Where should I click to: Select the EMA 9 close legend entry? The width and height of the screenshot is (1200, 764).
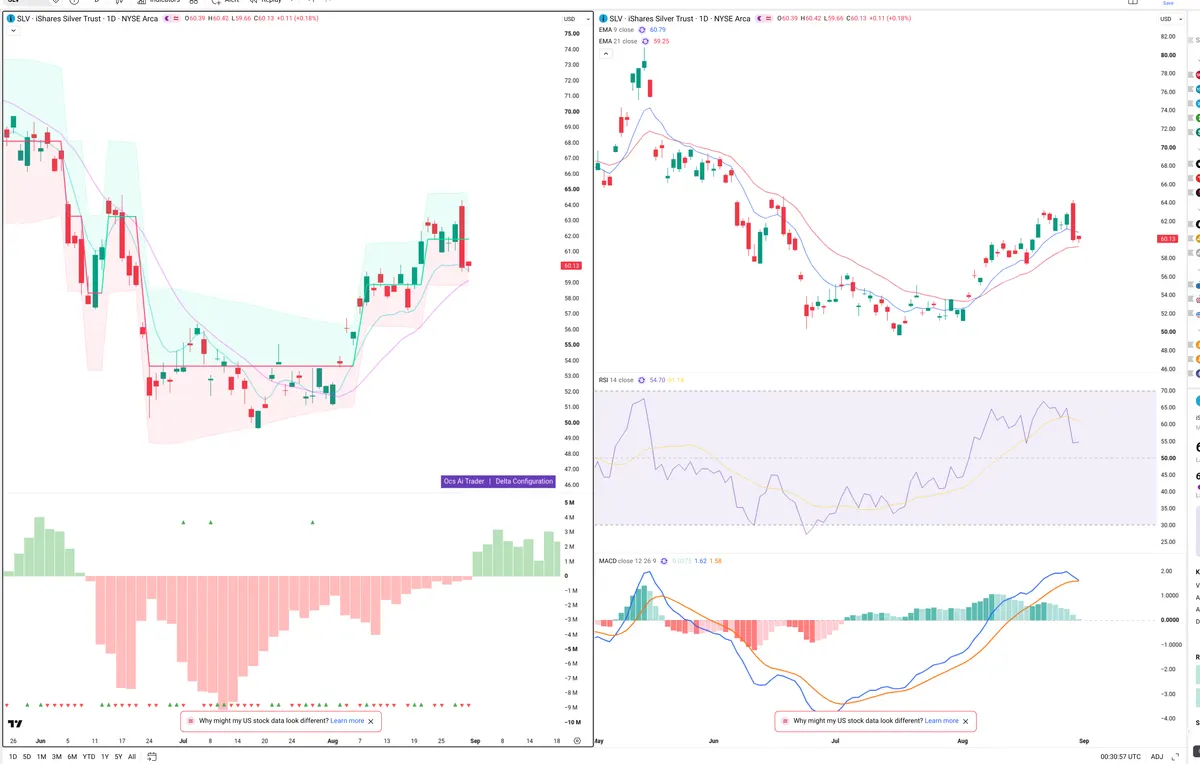tap(616, 30)
